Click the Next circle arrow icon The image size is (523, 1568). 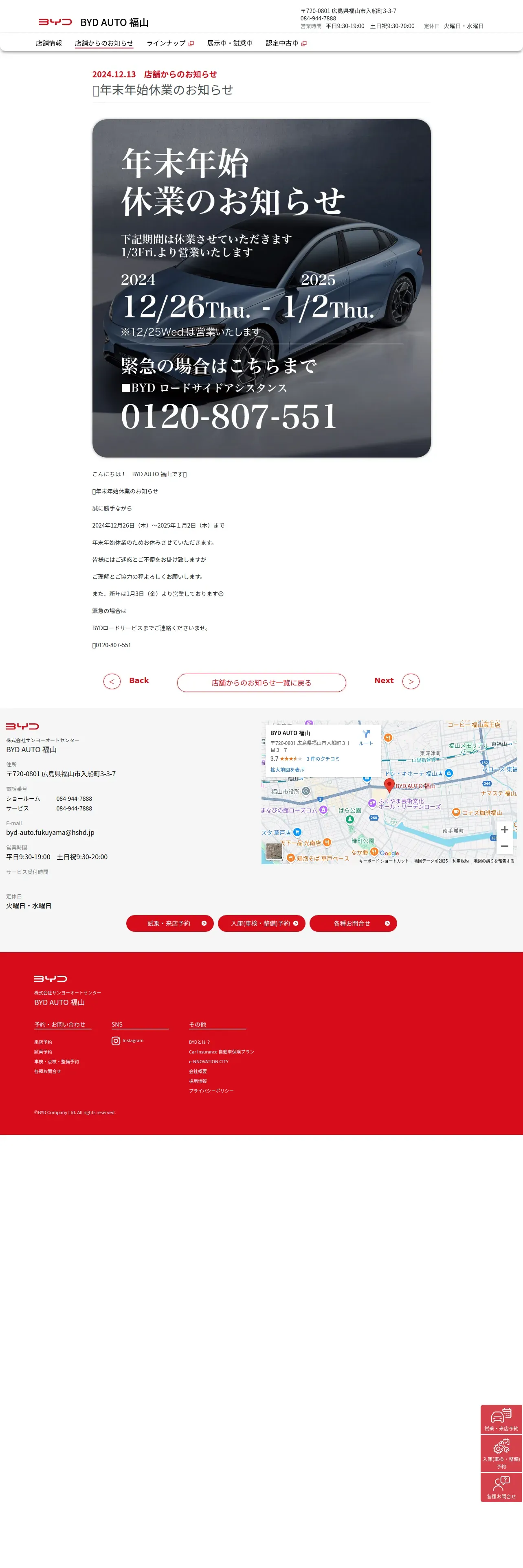[411, 681]
